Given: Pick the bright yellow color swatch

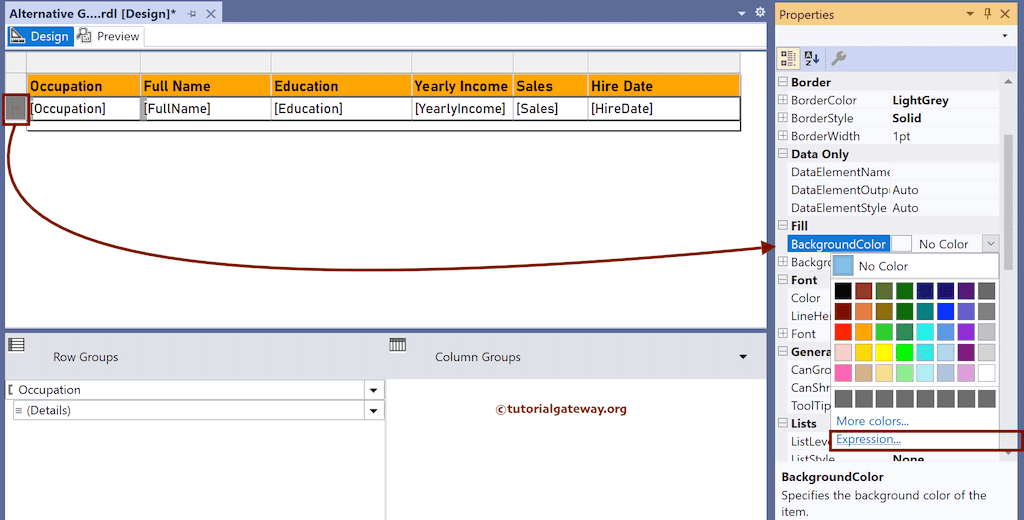Looking at the screenshot, I should click(884, 353).
